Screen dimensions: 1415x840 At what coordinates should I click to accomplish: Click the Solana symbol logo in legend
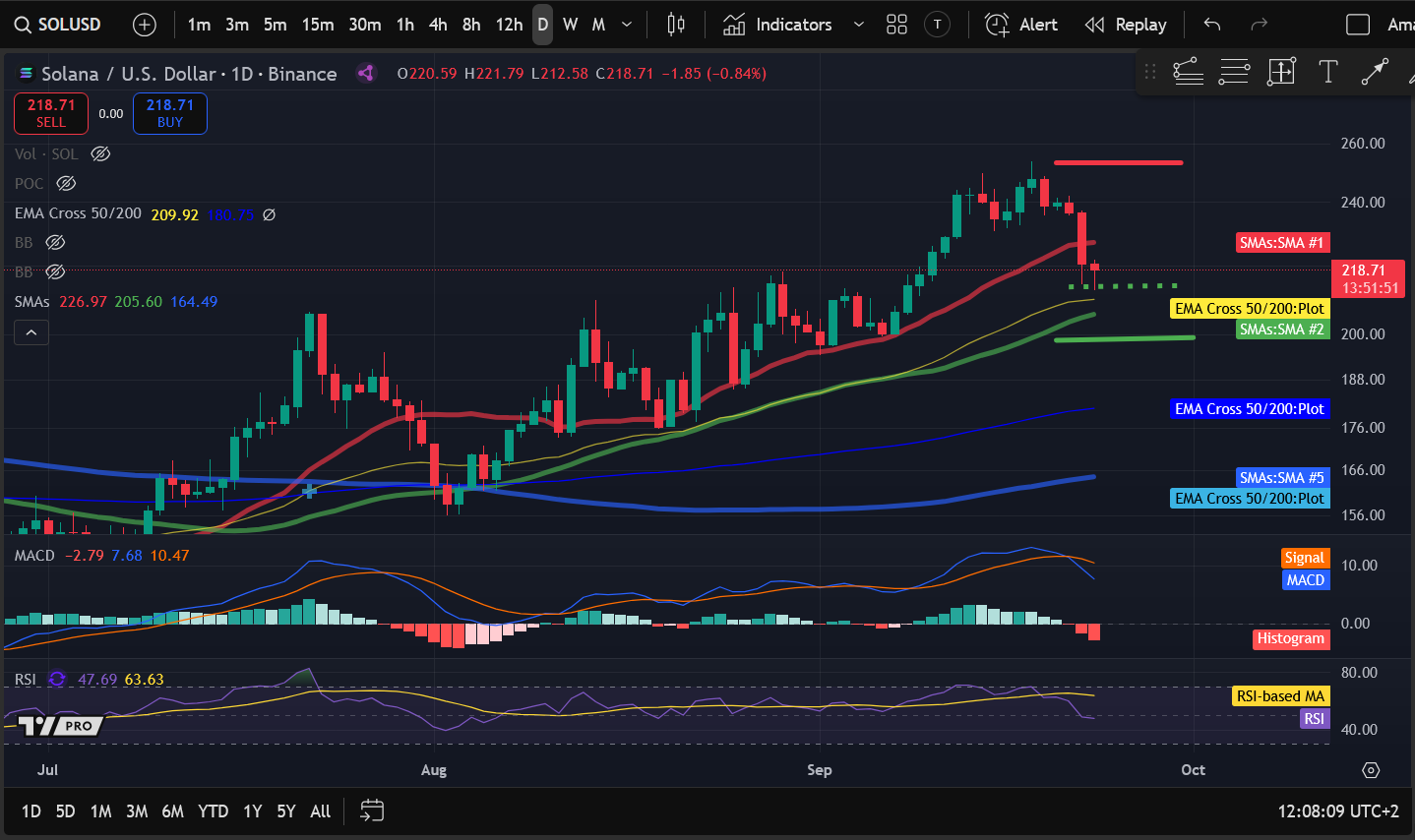tap(27, 74)
